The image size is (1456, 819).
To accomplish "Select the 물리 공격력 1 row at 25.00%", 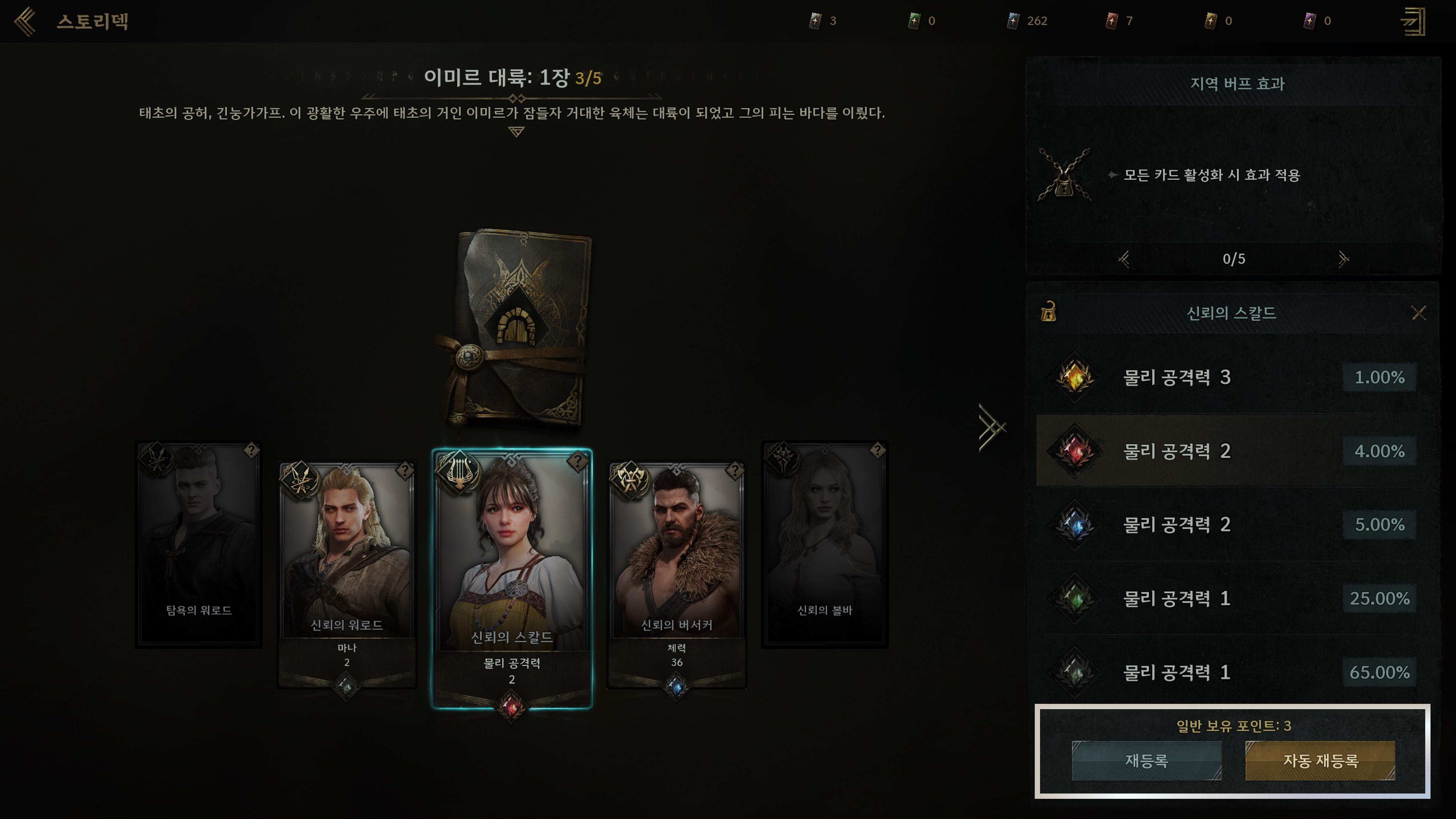I will point(1232,598).
